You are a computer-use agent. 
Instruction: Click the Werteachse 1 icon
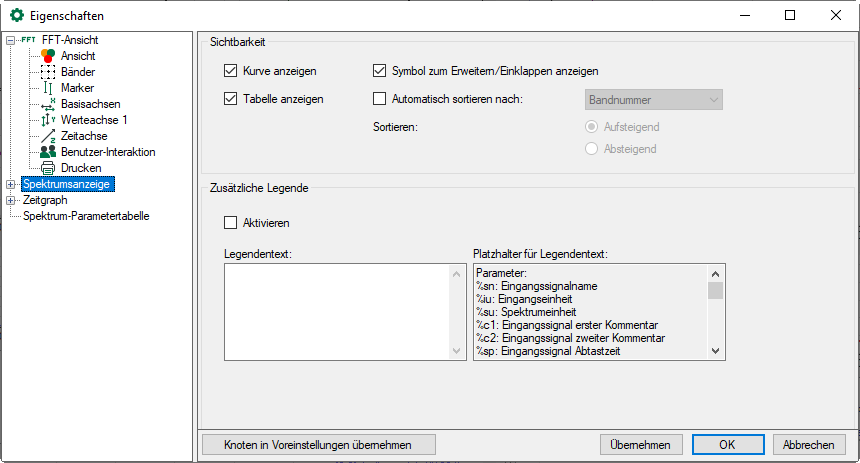tap(48, 120)
